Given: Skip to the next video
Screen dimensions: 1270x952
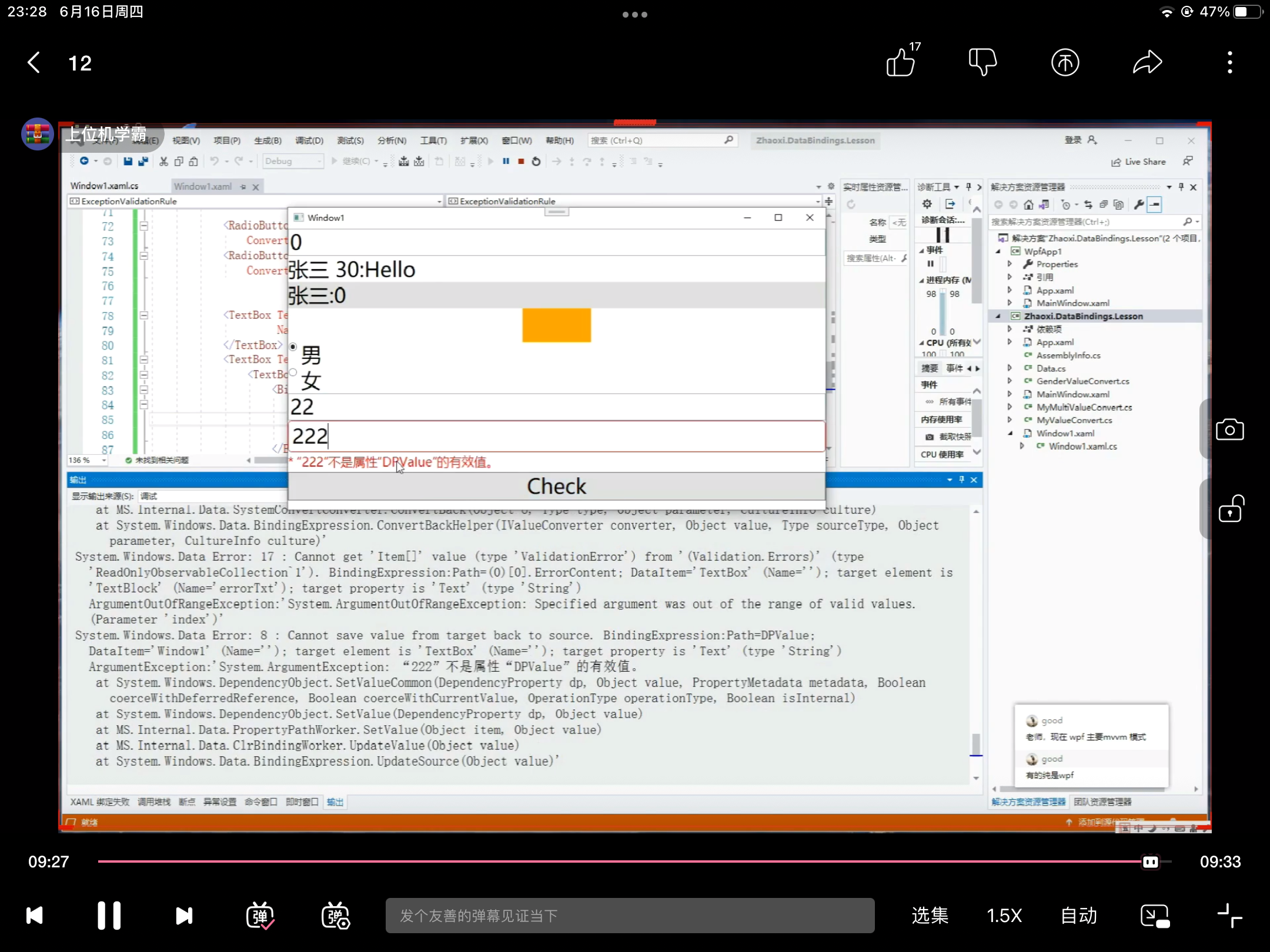Looking at the screenshot, I should click(184, 916).
